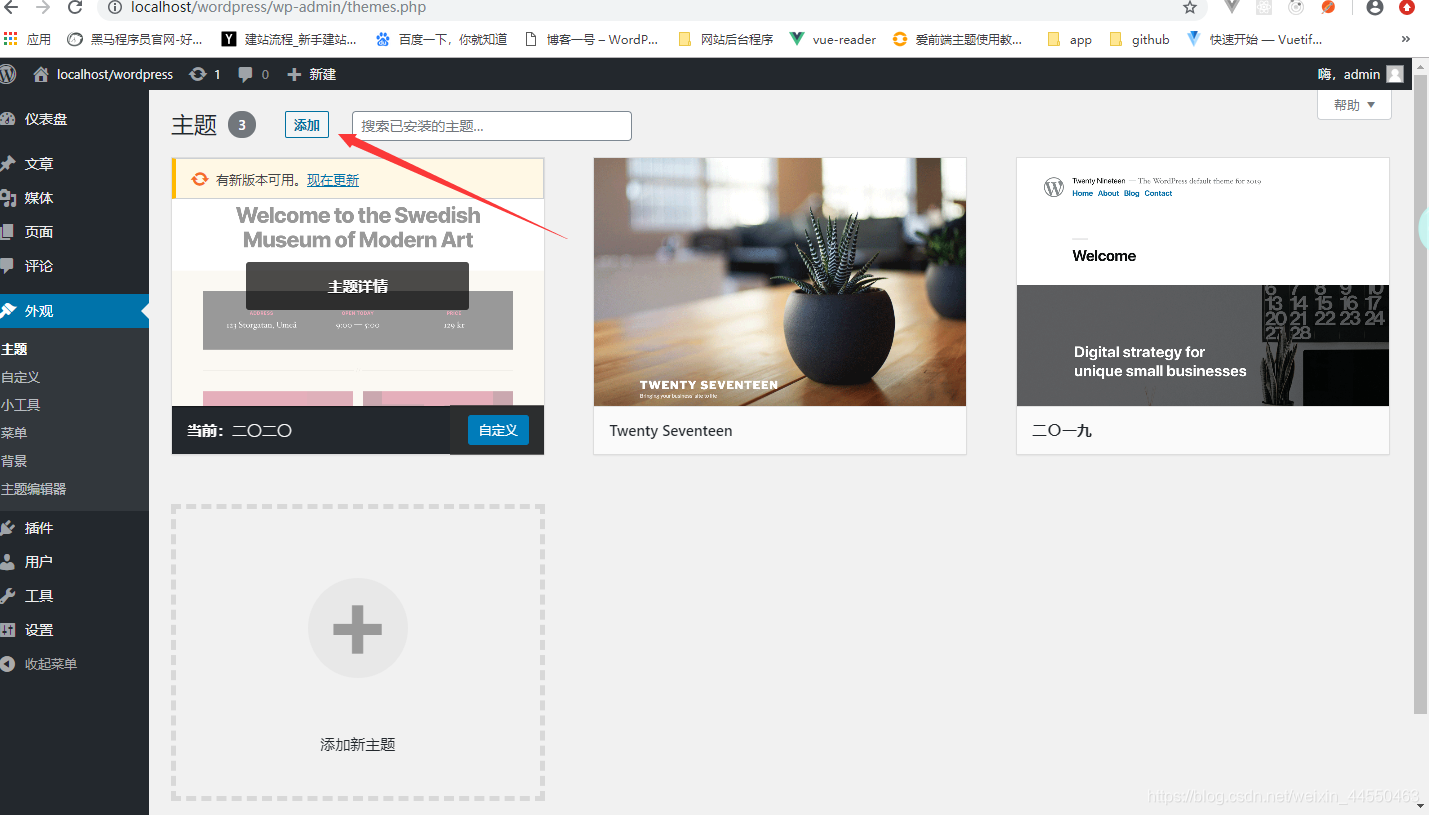Open the 主题 submenu item
This screenshot has width=1429, height=815.
coord(15,349)
